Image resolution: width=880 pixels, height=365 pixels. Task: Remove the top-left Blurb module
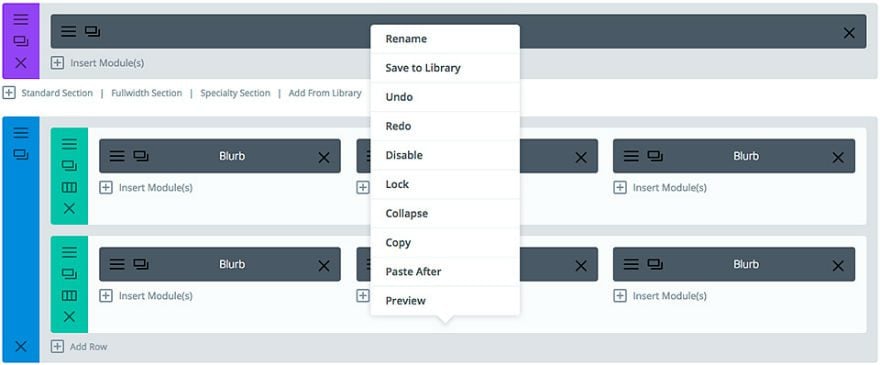[x=324, y=158]
